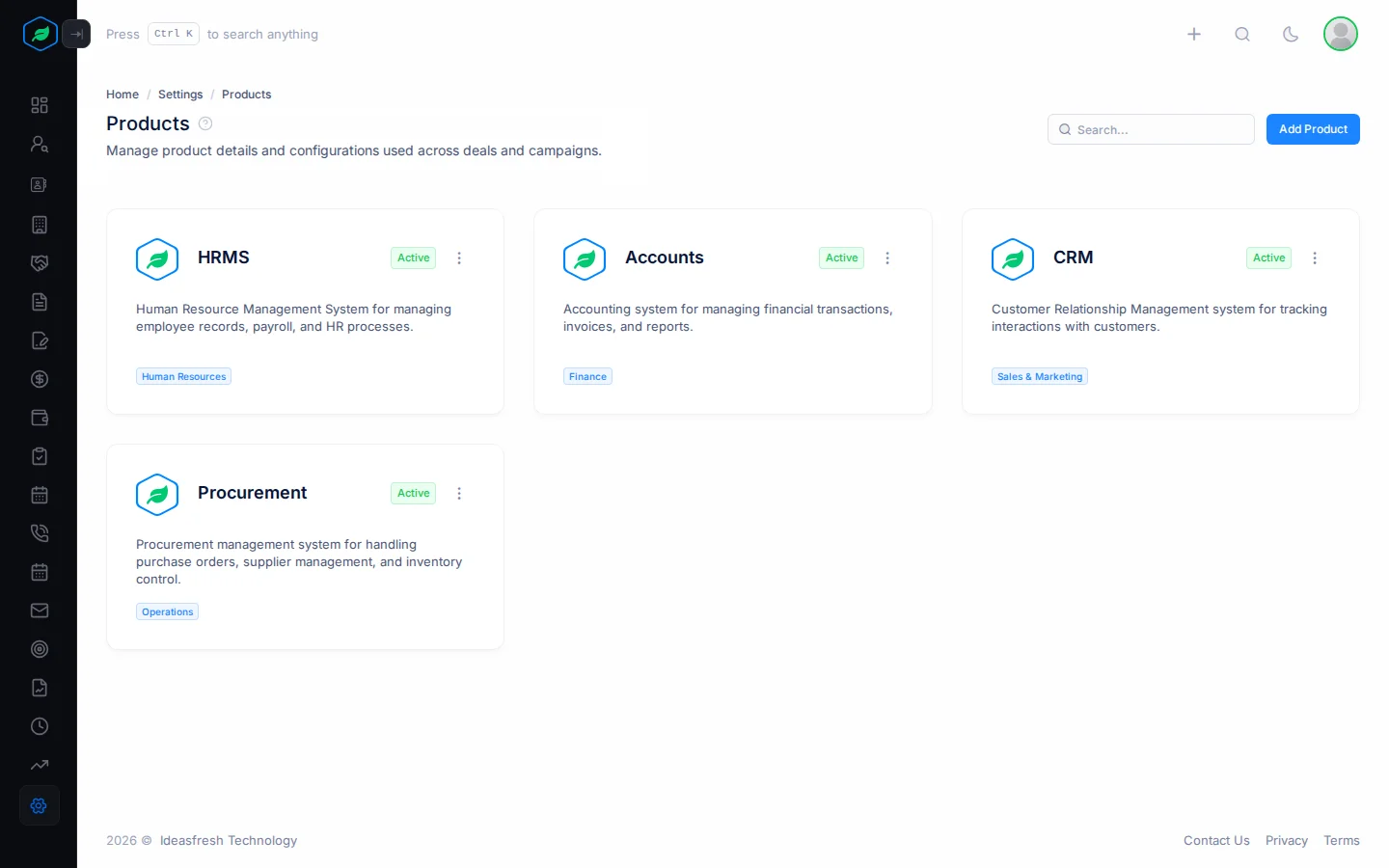Open the contacts book icon in sidebar
This screenshot has width=1389, height=868.
pyautogui.click(x=40, y=184)
